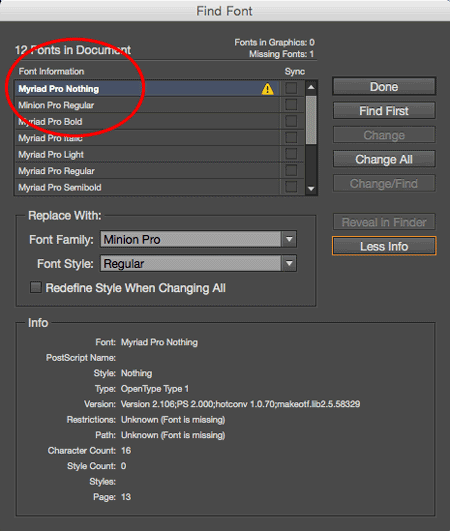The height and width of the screenshot is (531, 450).
Task: Click the Change button
Action: click(x=384, y=135)
